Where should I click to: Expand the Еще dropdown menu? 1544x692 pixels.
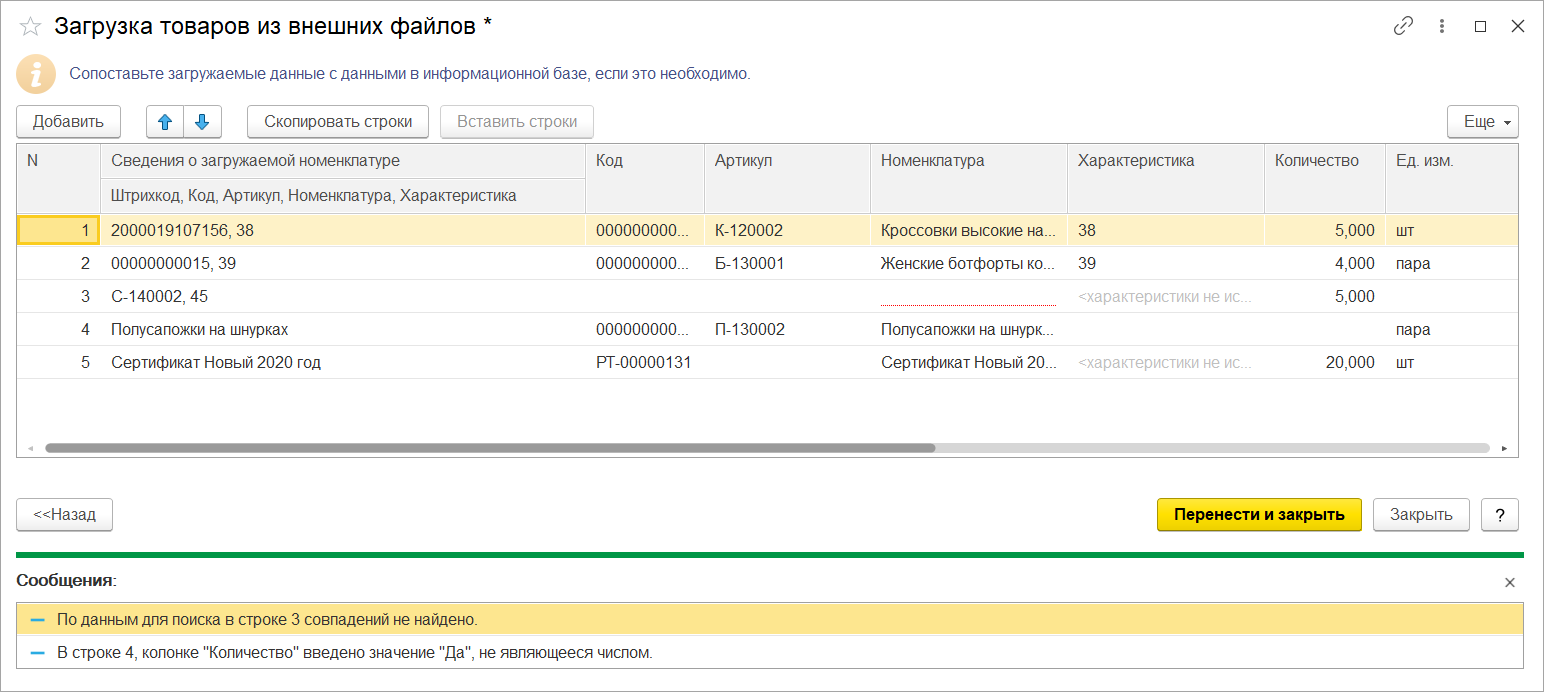click(1482, 122)
